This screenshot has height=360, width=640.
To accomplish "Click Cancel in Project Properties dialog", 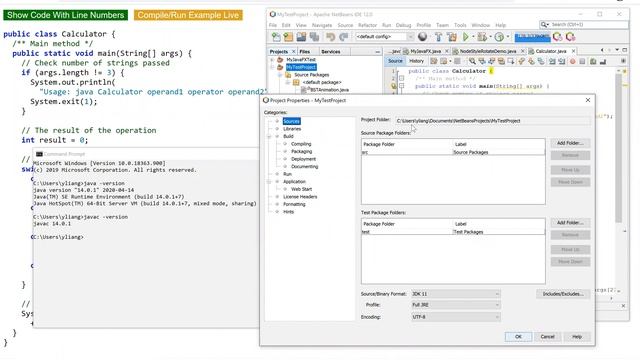I will pyautogui.click(x=547, y=337).
